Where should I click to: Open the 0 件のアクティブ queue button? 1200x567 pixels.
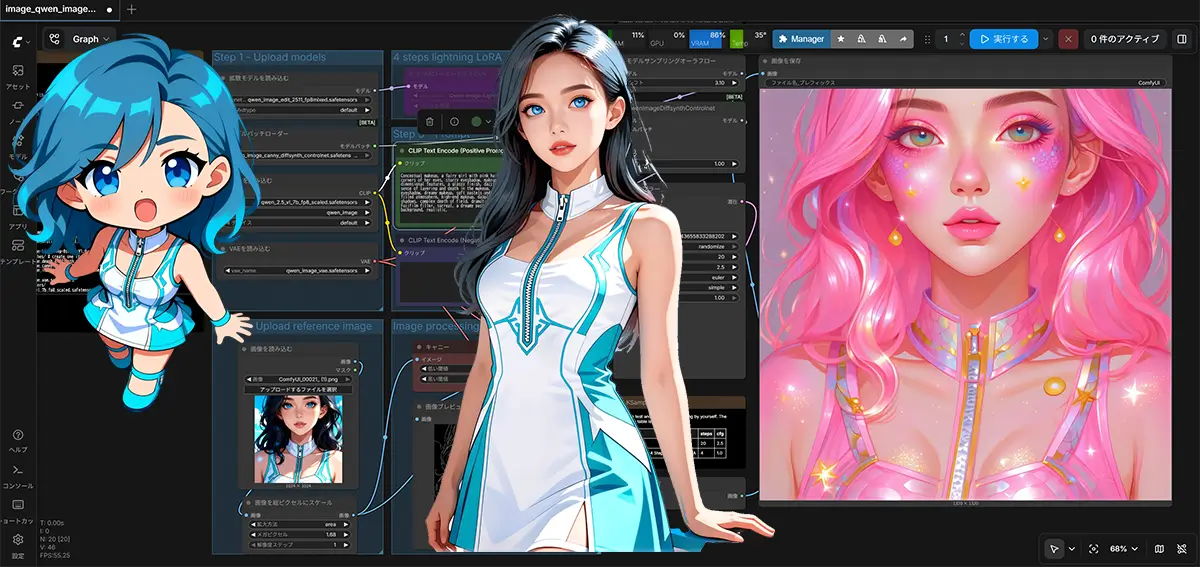click(1125, 39)
